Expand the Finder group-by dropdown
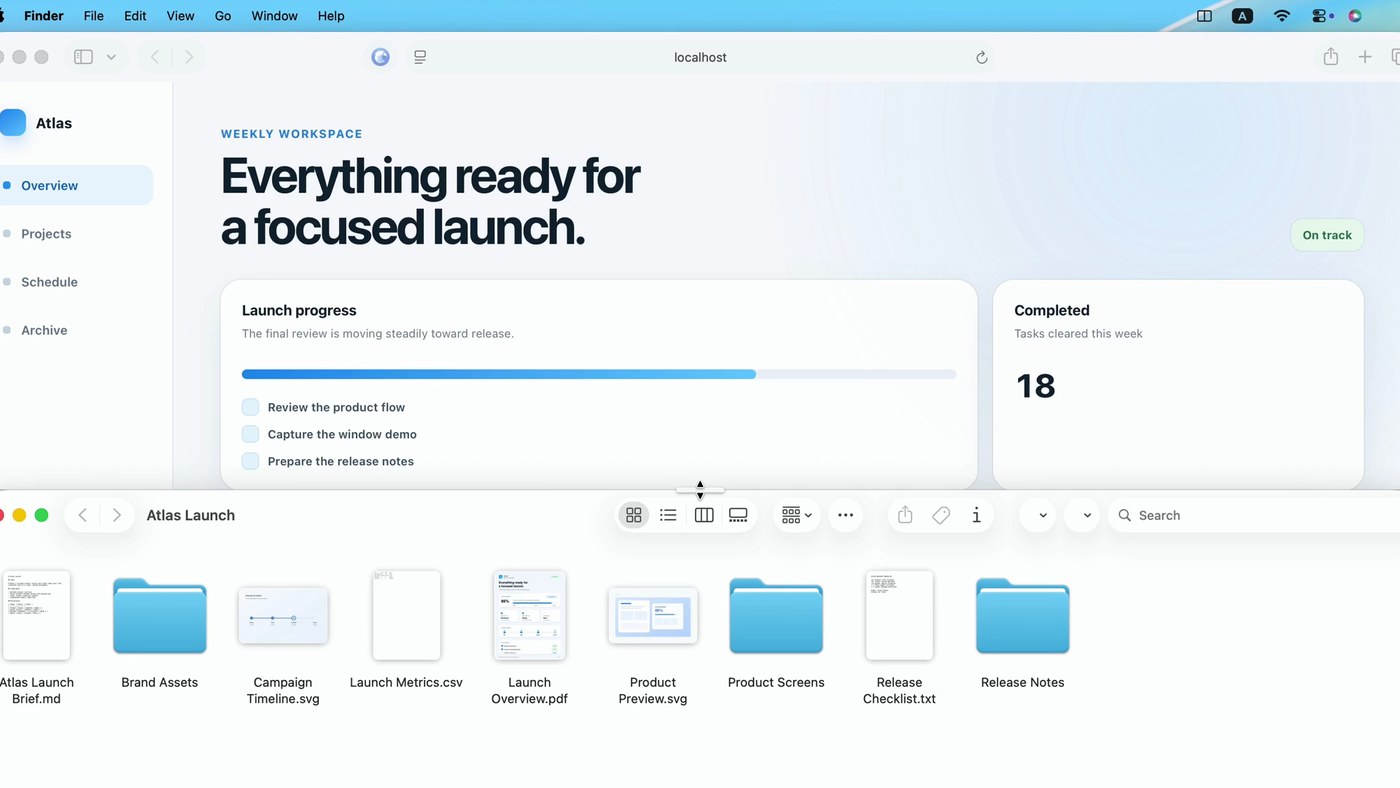Image resolution: width=1400 pixels, height=788 pixels. tap(796, 515)
